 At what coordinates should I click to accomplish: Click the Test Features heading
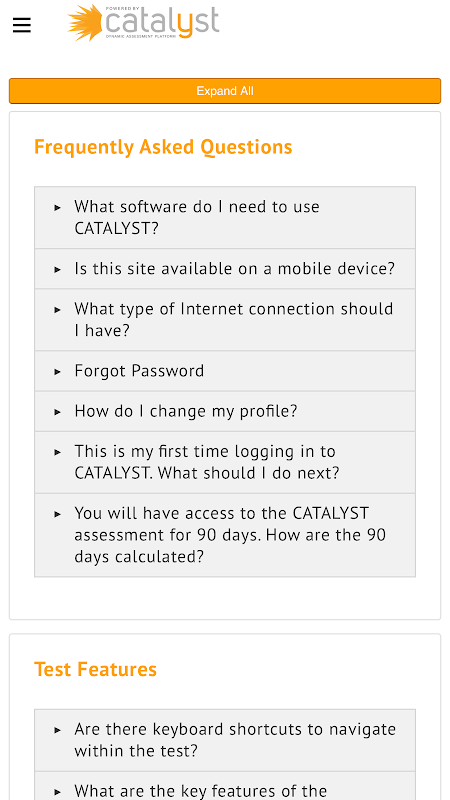click(x=95, y=669)
